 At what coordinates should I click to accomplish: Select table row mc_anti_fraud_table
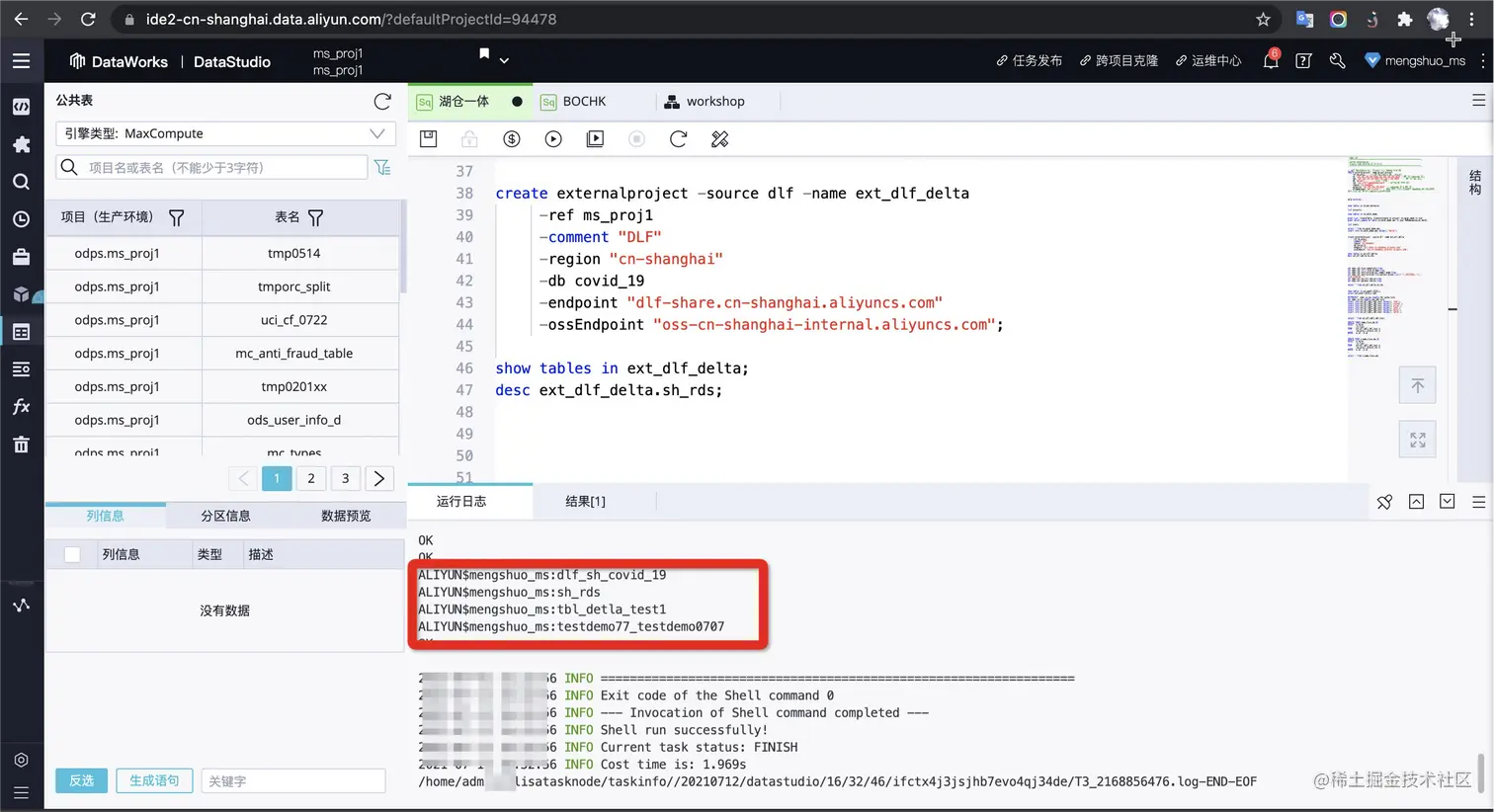coord(222,353)
